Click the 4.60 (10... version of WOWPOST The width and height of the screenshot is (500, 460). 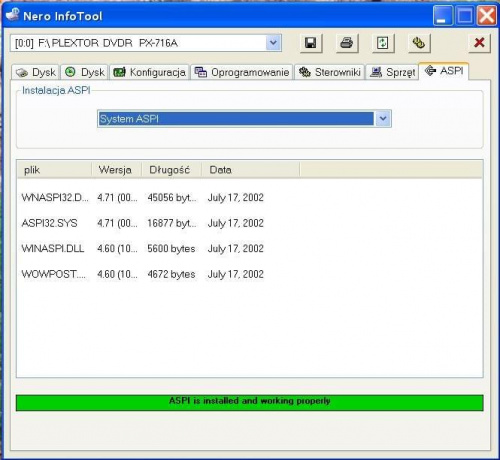click(x=117, y=274)
